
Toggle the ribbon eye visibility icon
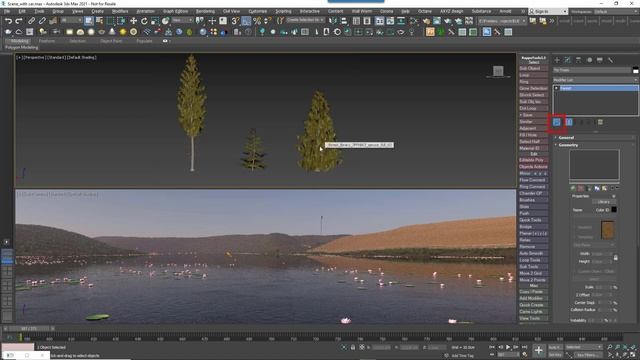[165, 41]
